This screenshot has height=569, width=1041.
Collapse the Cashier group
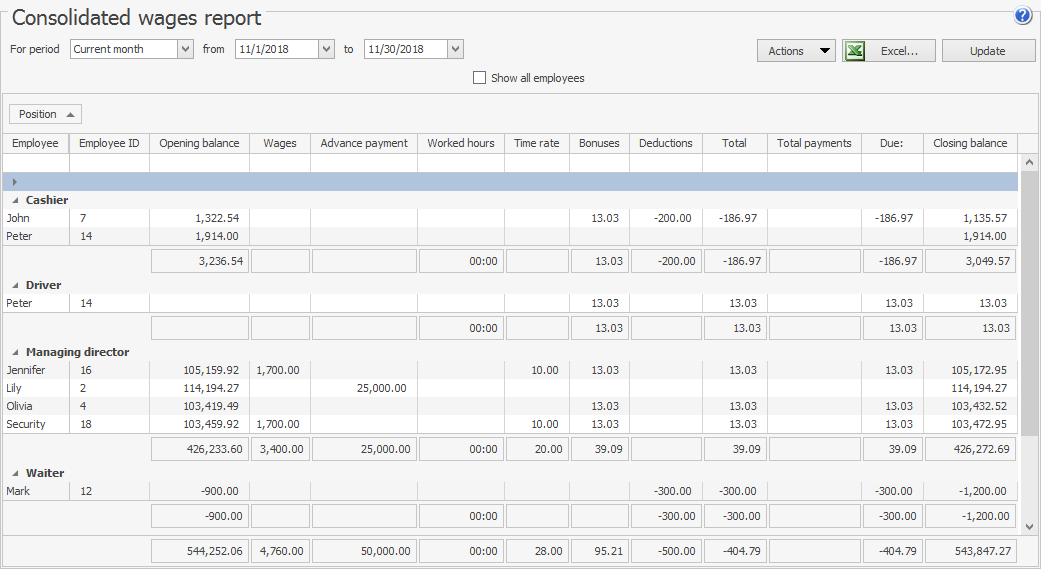[x=15, y=201]
